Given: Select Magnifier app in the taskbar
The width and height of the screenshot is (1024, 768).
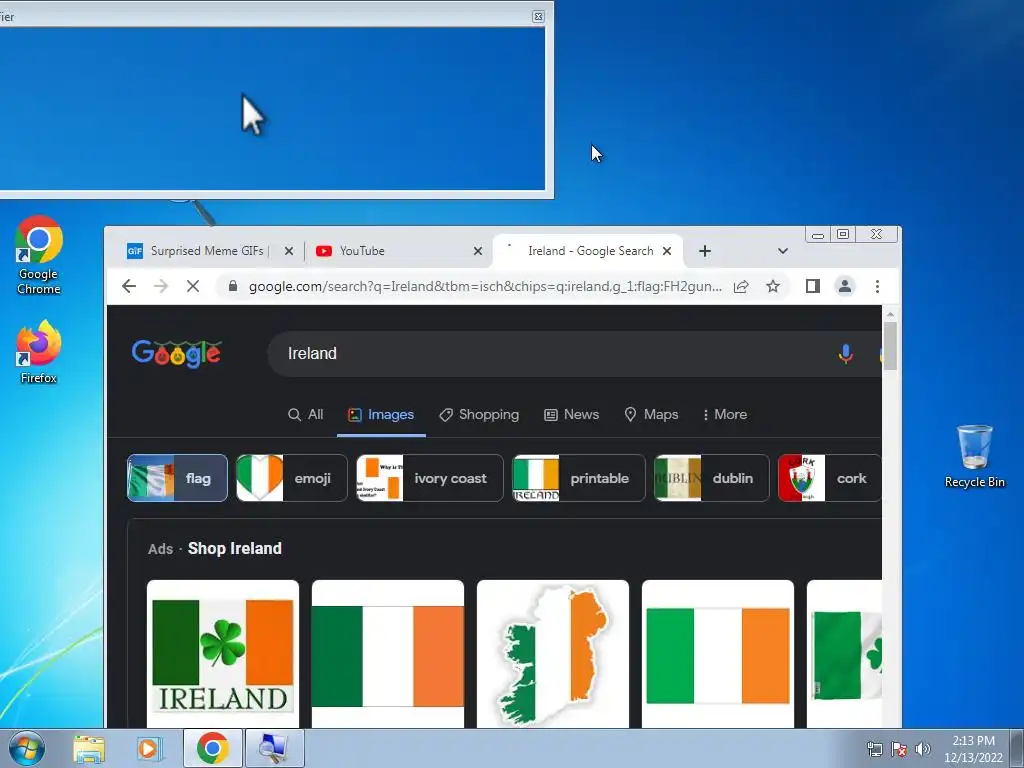Looking at the screenshot, I should pyautogui.click(x=273, y=748).
